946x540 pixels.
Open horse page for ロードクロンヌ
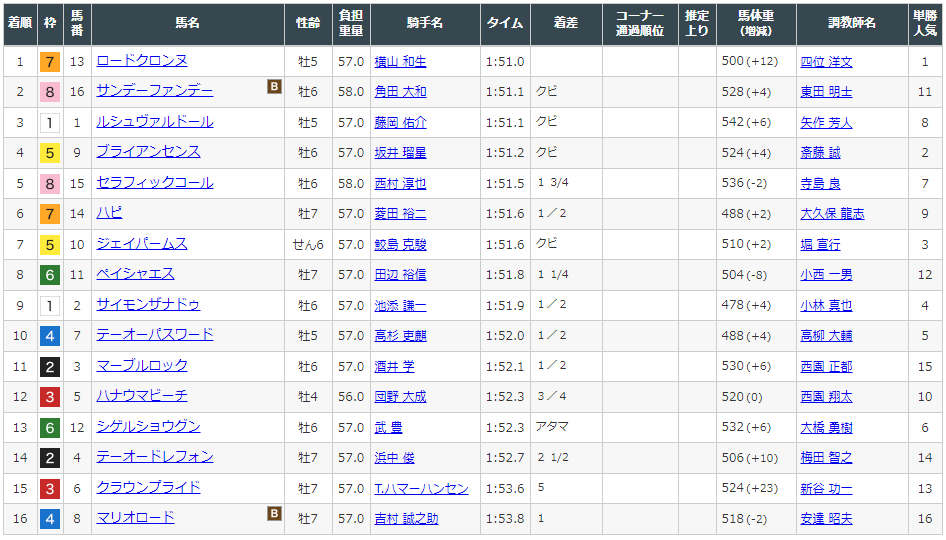(x=141, y=61)
